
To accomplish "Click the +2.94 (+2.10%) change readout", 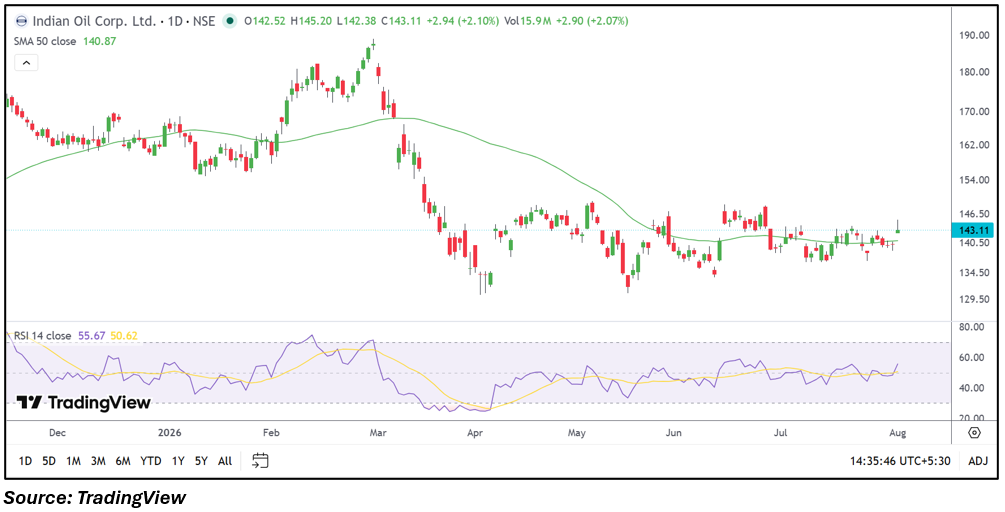I will (x=463, y=21).
